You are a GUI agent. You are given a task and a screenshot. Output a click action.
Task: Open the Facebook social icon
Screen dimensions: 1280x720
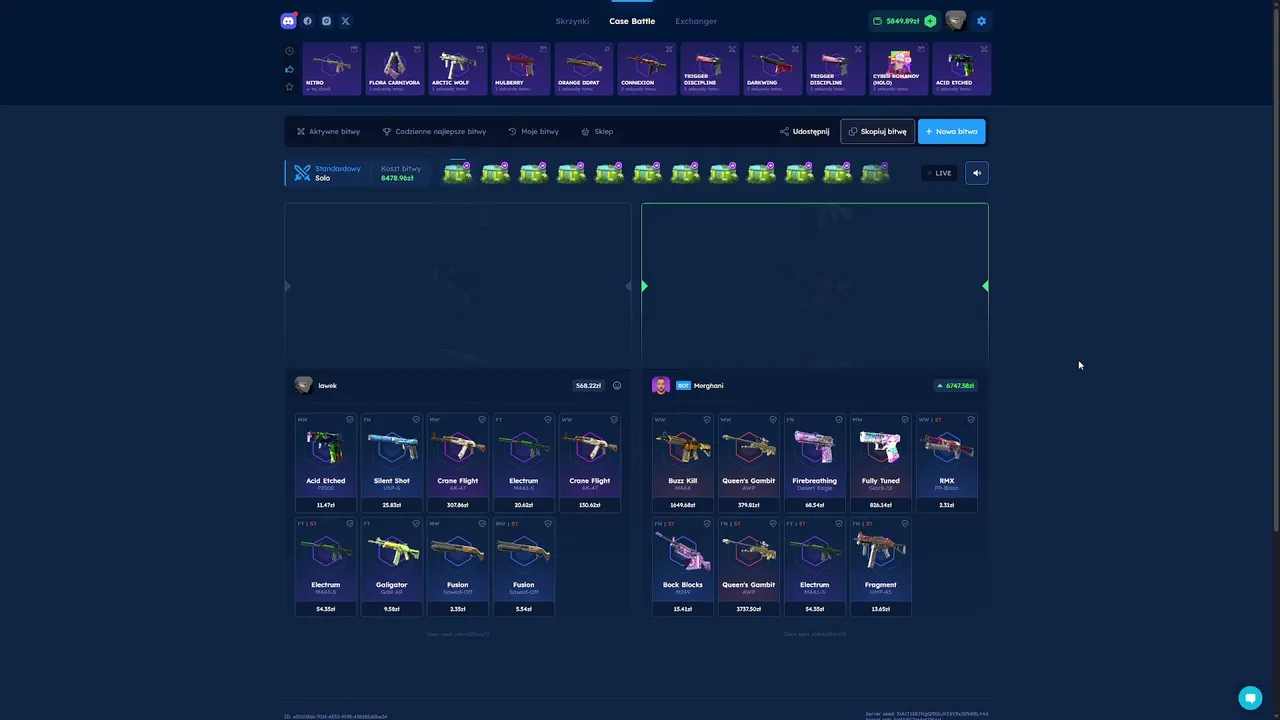coord(307,21)
